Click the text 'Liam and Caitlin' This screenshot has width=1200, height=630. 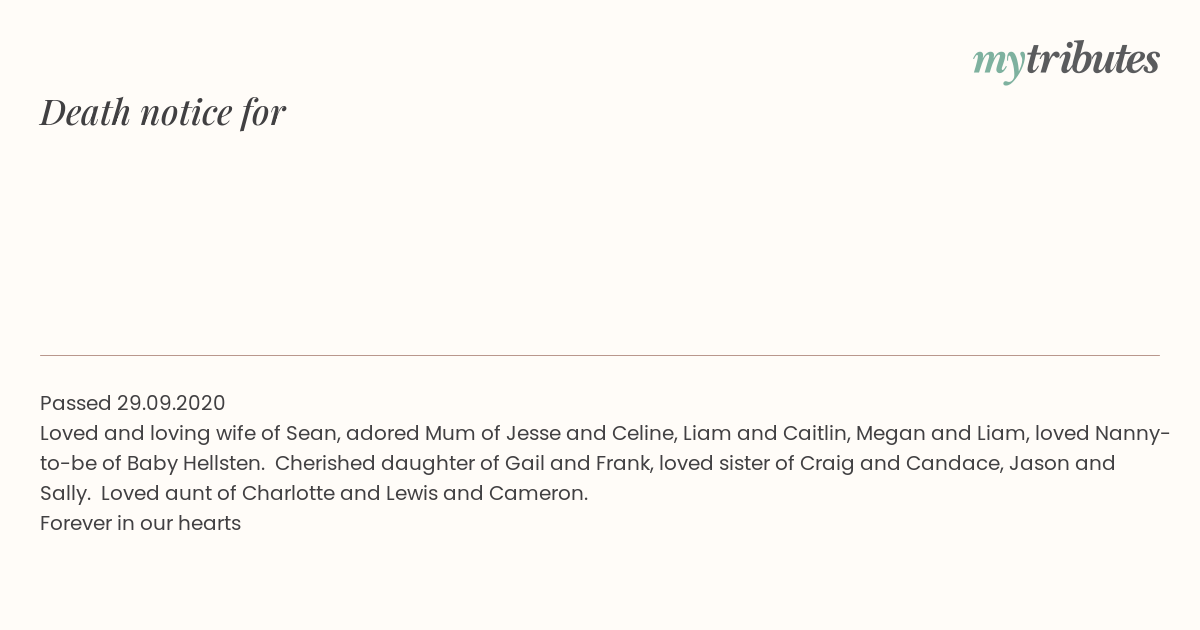click(765, 433)
